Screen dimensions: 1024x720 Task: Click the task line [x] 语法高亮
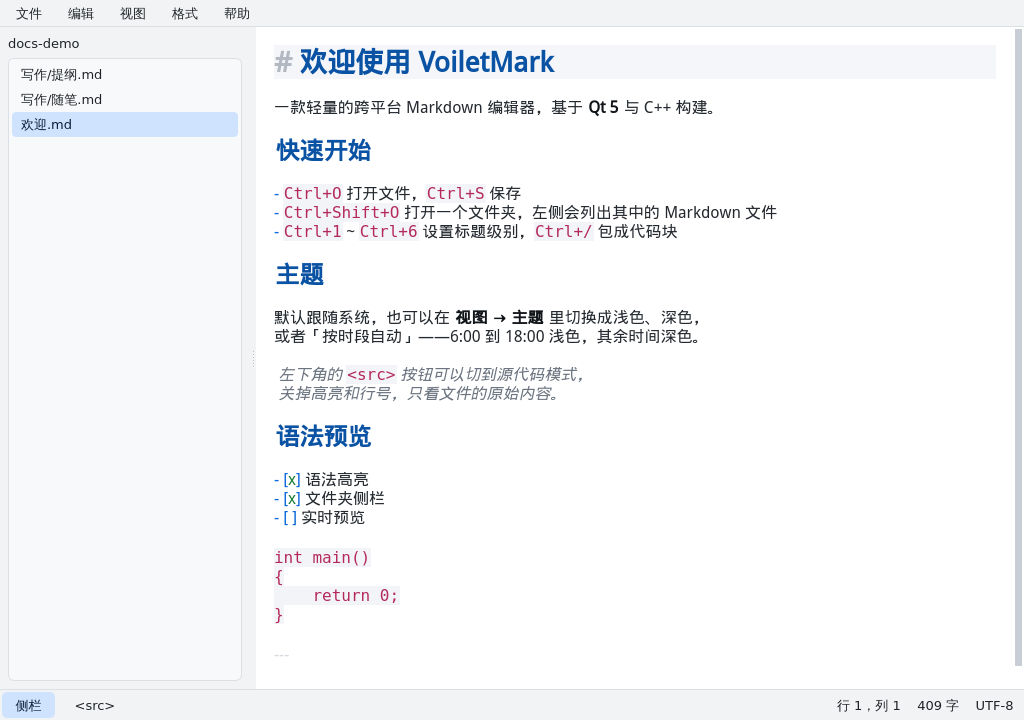(x=321, y=480)
